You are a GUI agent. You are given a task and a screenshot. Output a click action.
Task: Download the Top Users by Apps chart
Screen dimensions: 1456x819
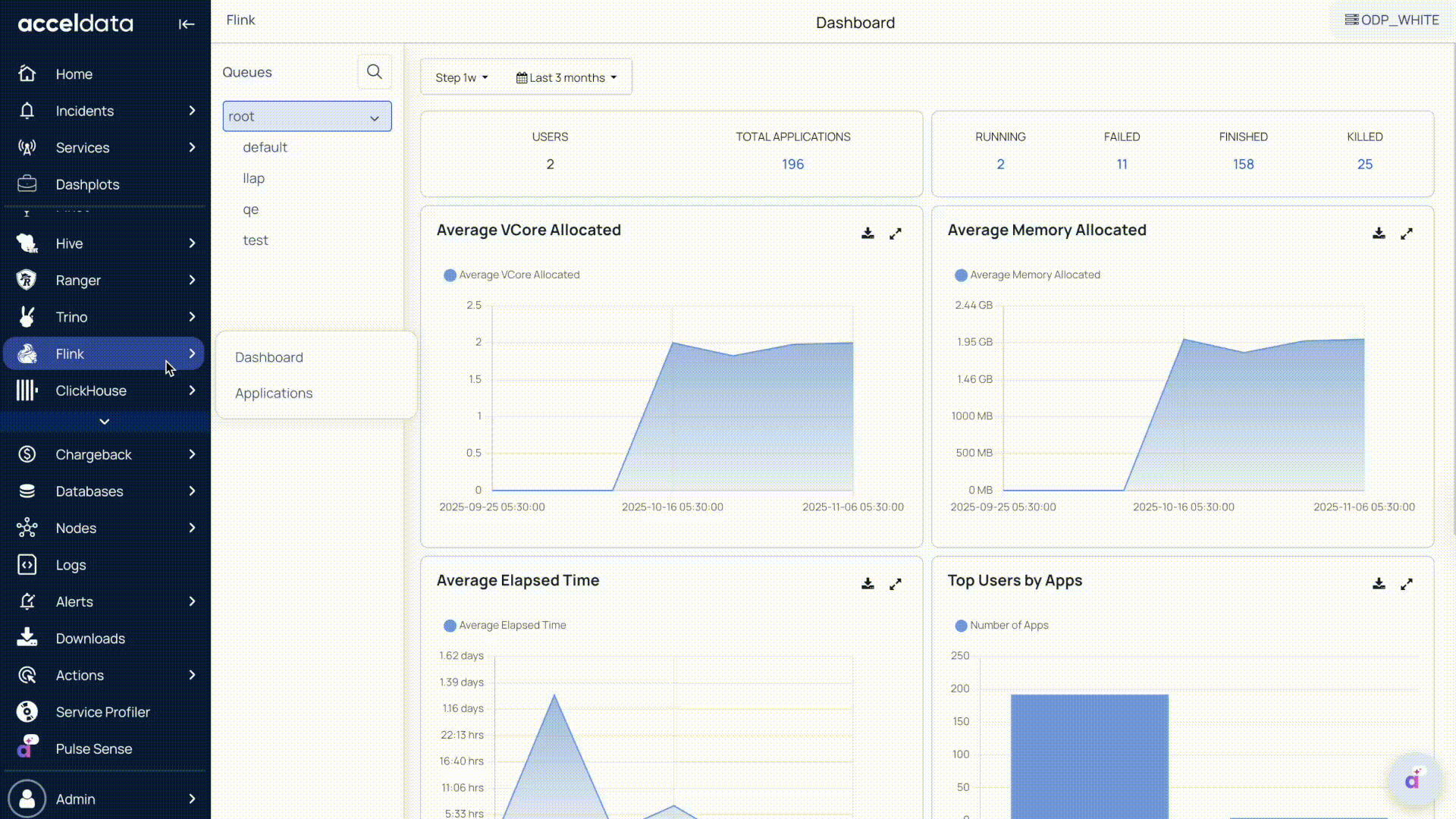point(1379,584)
